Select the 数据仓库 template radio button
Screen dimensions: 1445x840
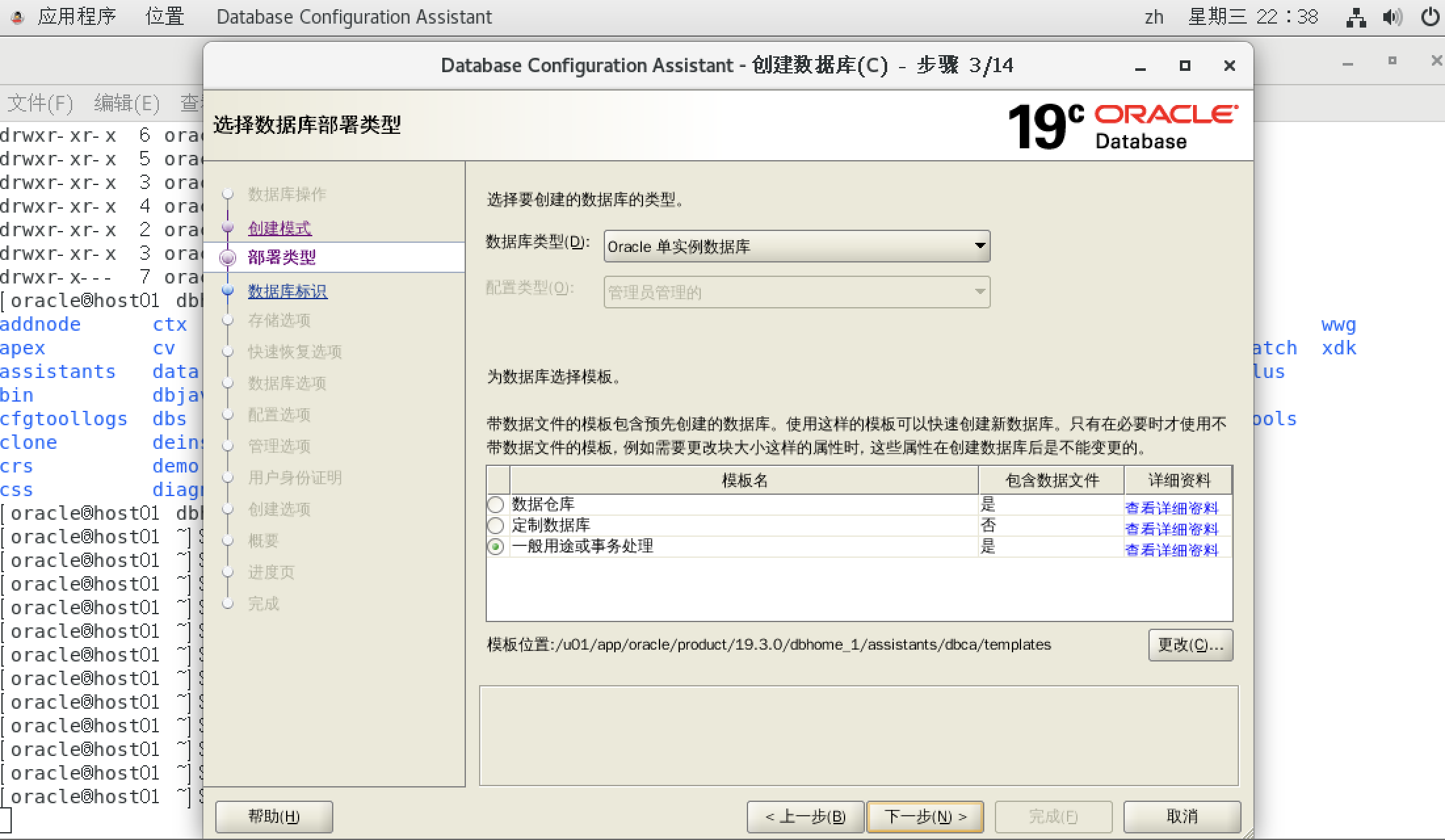point(496,504)
